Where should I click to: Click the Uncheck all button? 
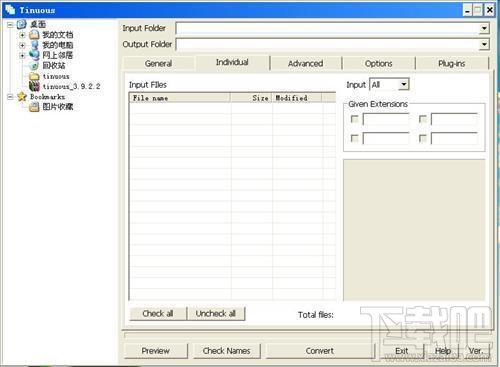(216, 314)
